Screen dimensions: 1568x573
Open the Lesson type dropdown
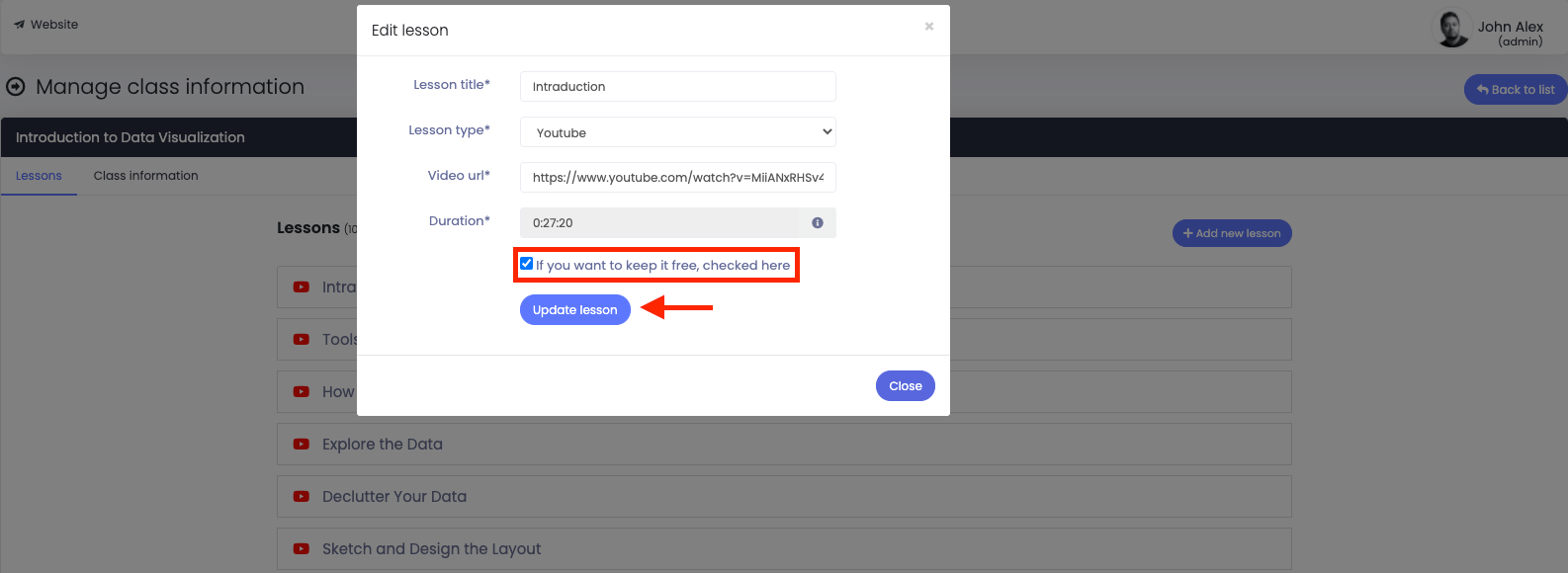pyautogui.click(x=678, y=132)
